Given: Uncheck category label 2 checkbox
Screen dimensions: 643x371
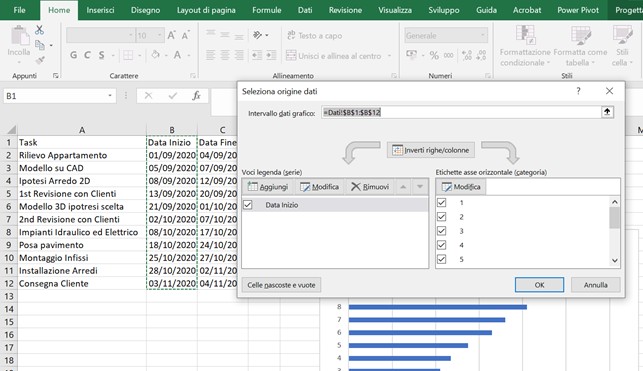Looking at the screenshot, I should [442, 216].
